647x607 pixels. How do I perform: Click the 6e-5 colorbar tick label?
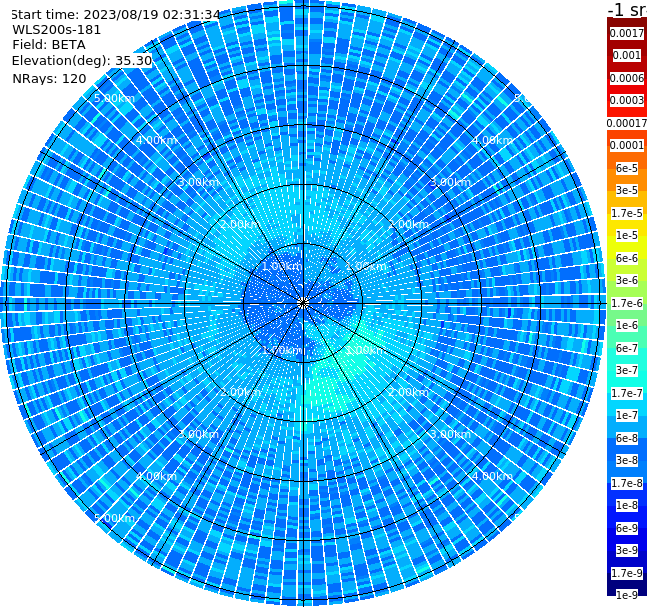pyautogui.click(x=627, y=168)
